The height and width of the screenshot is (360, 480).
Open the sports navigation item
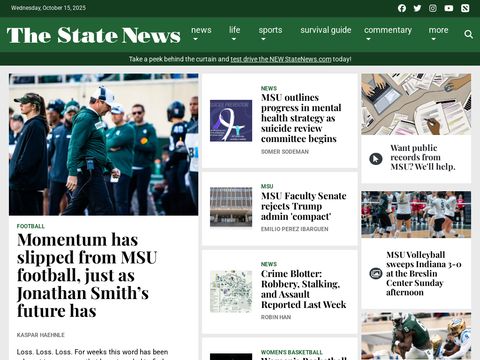270,30
